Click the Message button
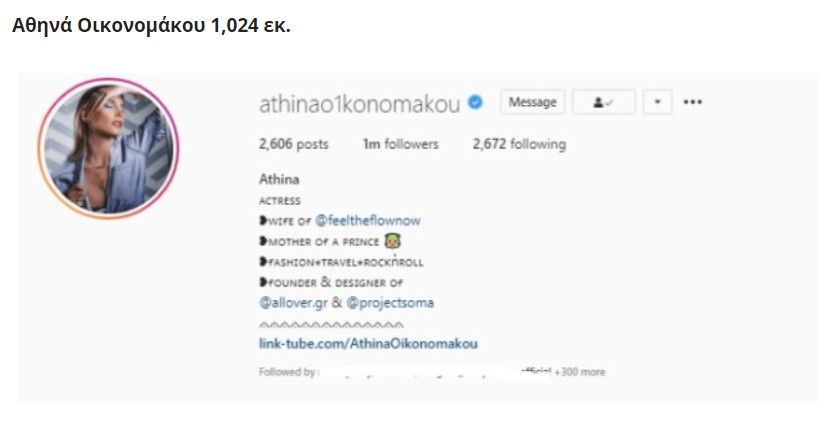 click(532, 102)
